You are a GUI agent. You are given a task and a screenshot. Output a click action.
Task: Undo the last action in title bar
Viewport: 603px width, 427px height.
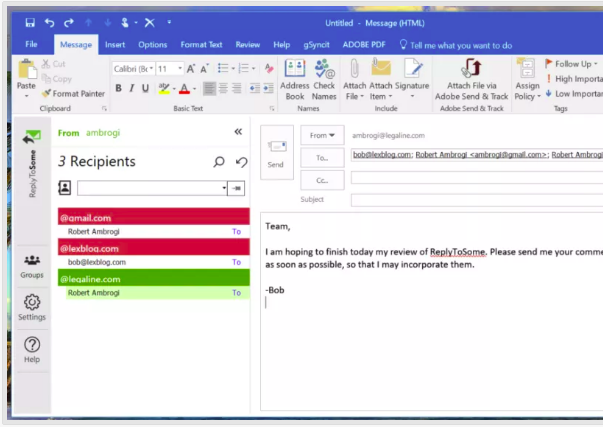click(49, 23)
